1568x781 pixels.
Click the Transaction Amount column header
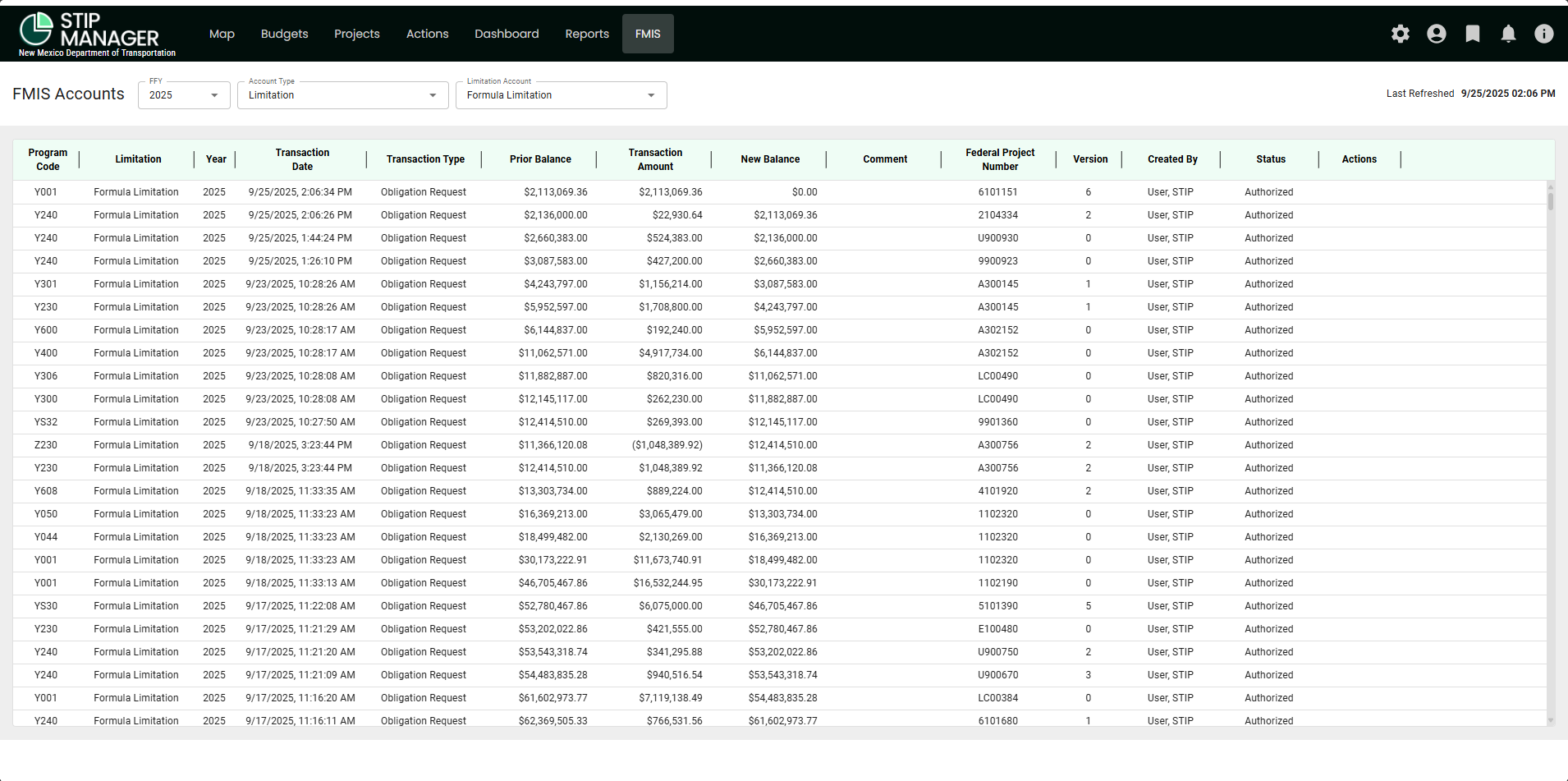(655, 159)
